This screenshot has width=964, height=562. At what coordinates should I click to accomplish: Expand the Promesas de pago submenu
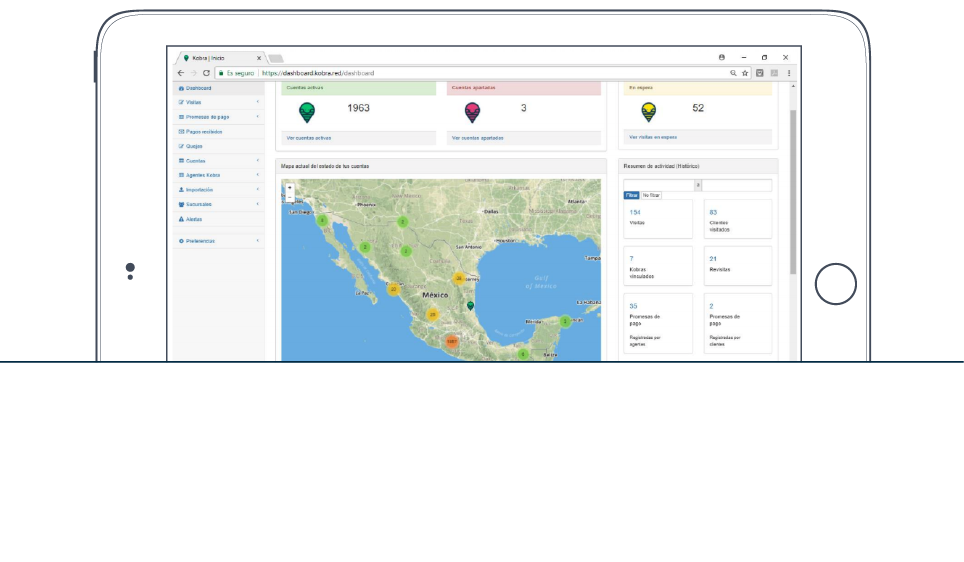tap(216, 117)
